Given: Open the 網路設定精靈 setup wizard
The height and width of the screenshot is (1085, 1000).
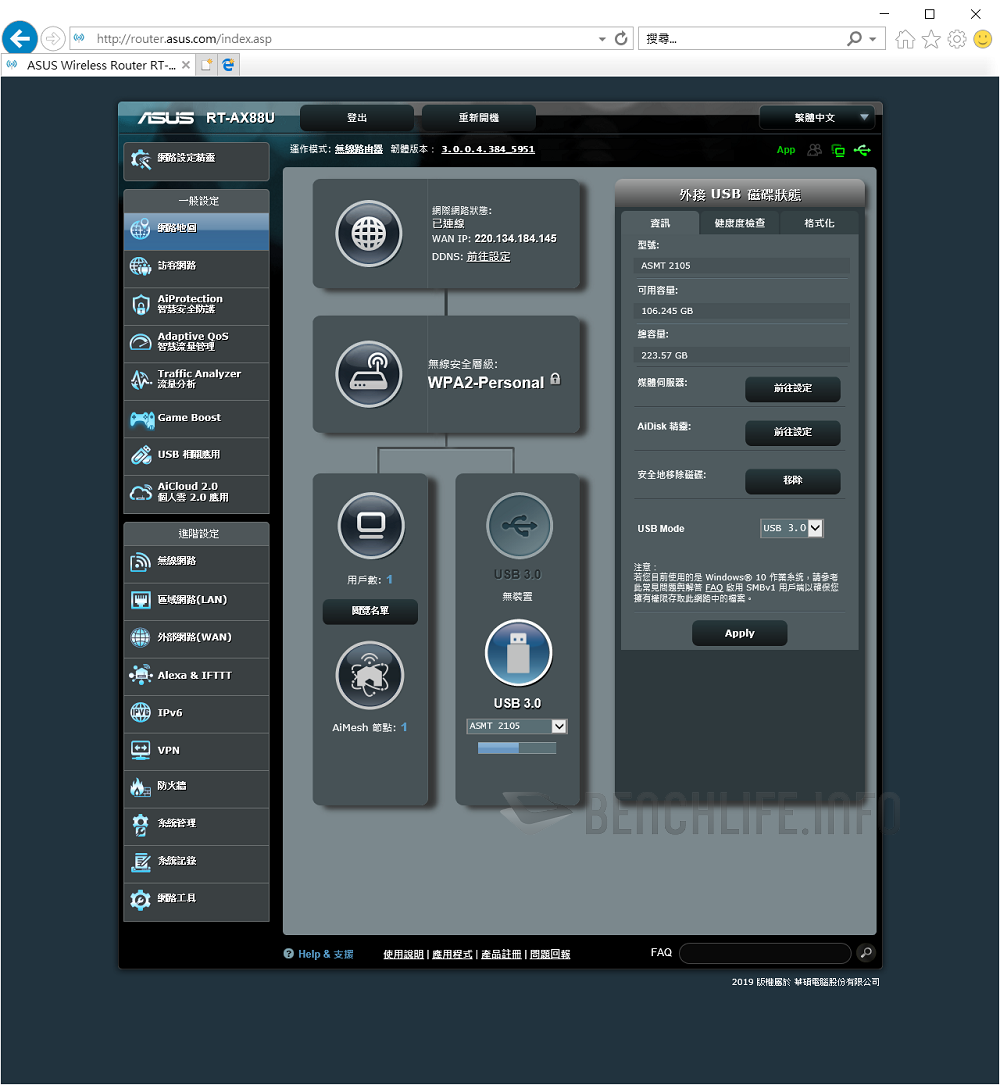Looking at the screenshot, I should pyautogui.click(x=196, y=161).
